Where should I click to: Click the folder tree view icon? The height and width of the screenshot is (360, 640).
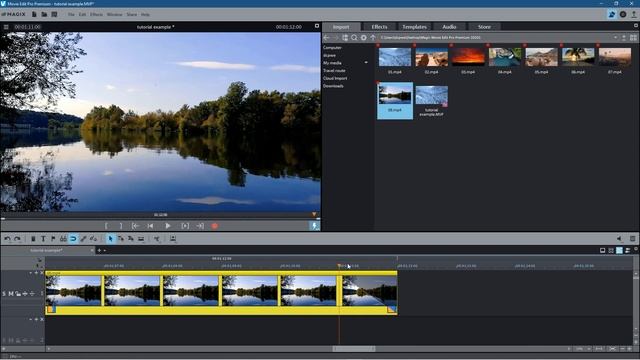[345, 38]
